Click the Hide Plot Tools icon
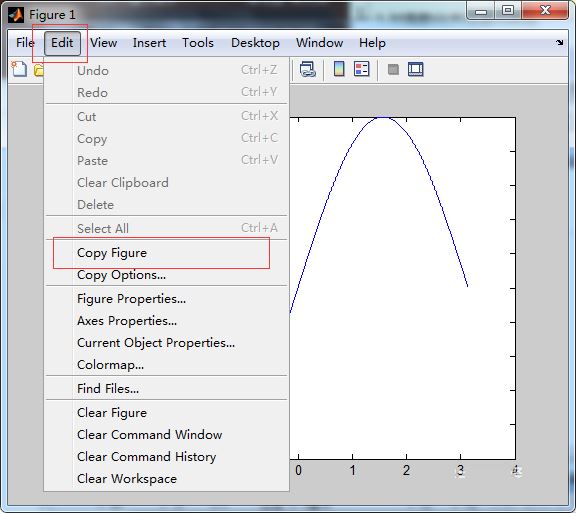This screenshot has width=576, height=513. 393,69
